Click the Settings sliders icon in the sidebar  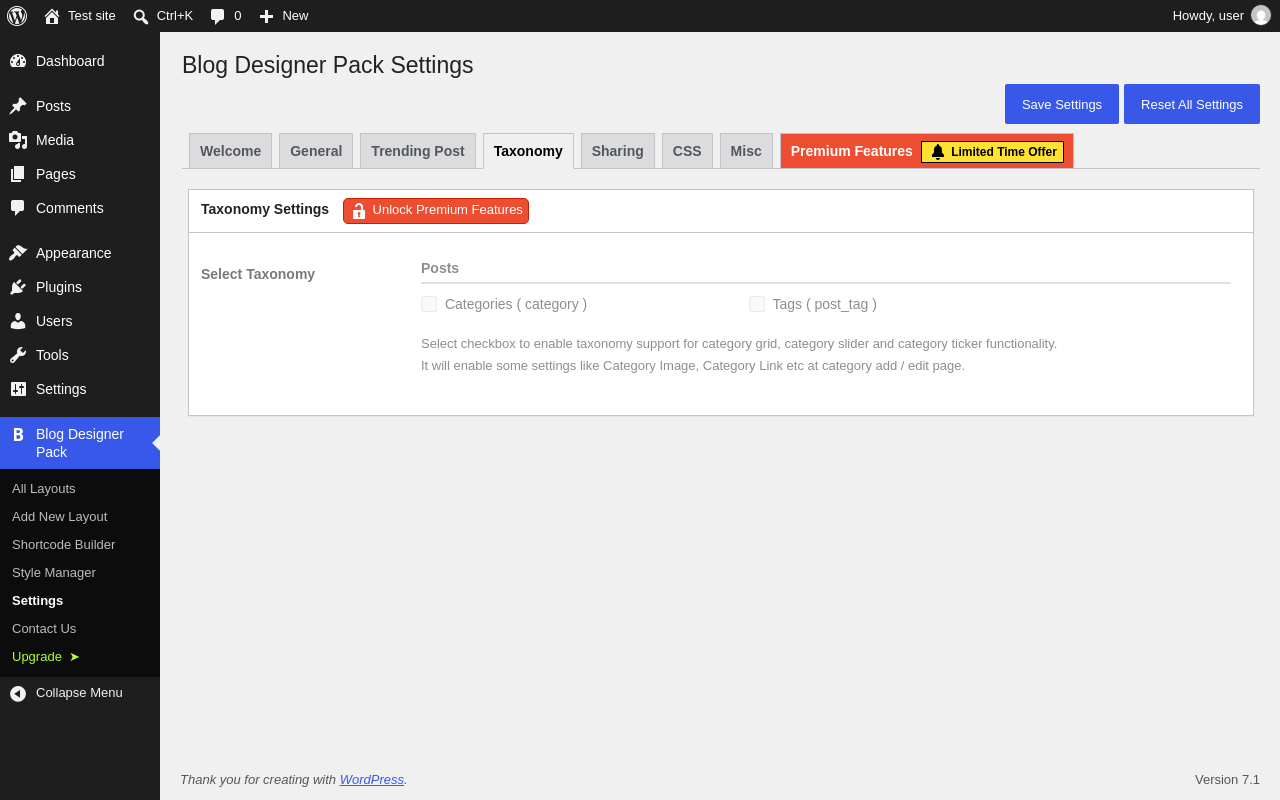tap(18, 389)
